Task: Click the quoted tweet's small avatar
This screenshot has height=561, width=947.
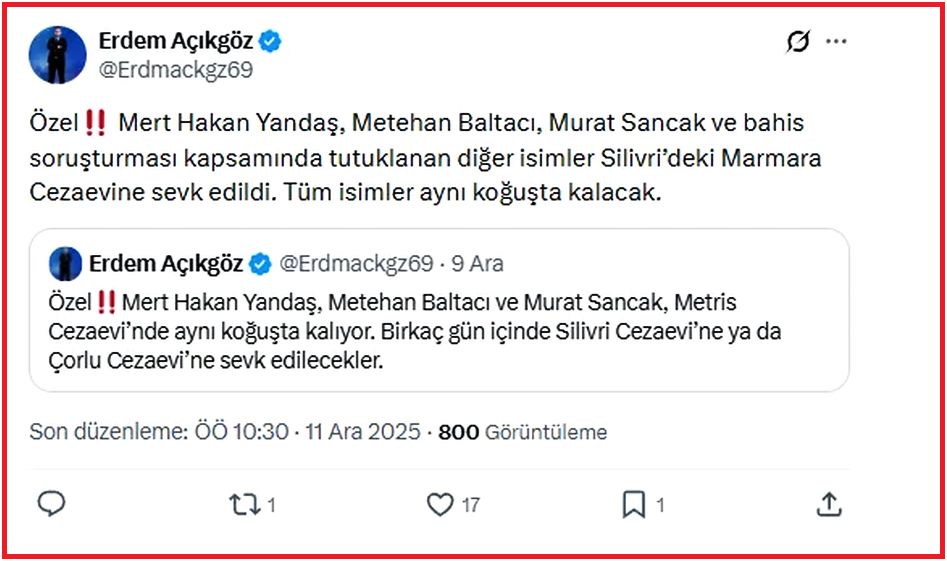Action: tap(67, 264)
